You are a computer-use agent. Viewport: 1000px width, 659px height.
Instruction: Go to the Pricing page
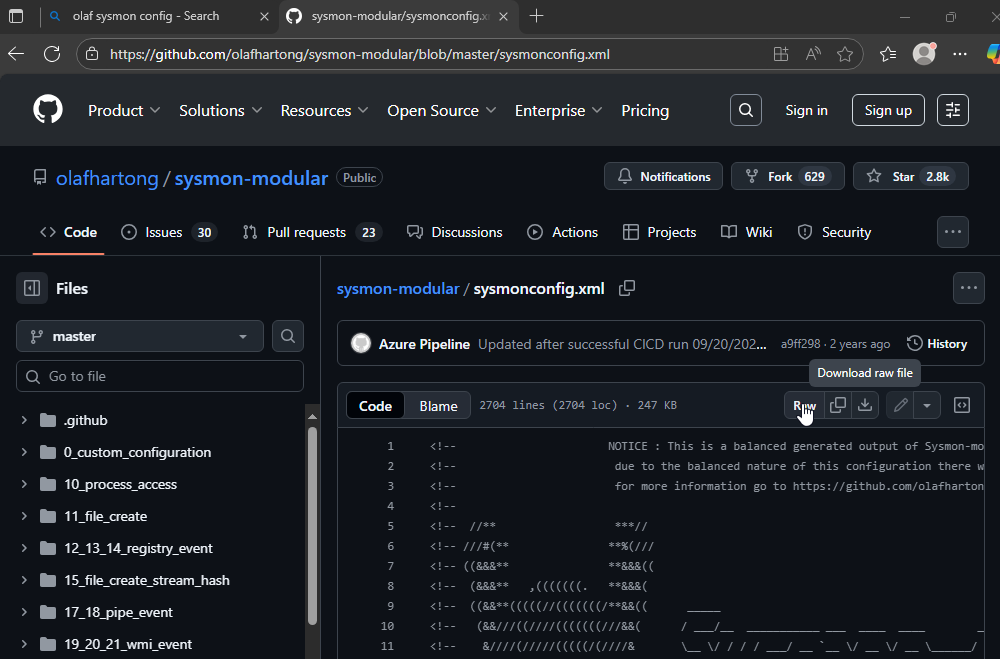pyautogui.click(x=645, y=110)
